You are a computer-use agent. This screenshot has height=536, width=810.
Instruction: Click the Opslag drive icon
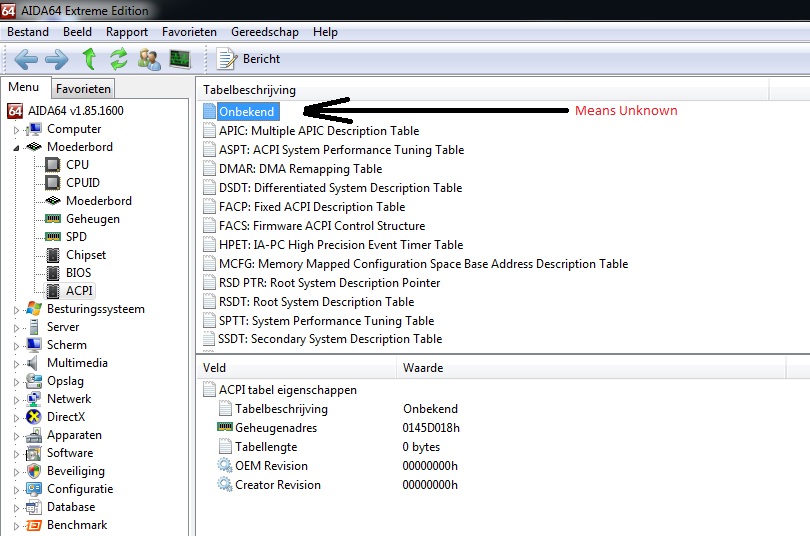point(34,381)
